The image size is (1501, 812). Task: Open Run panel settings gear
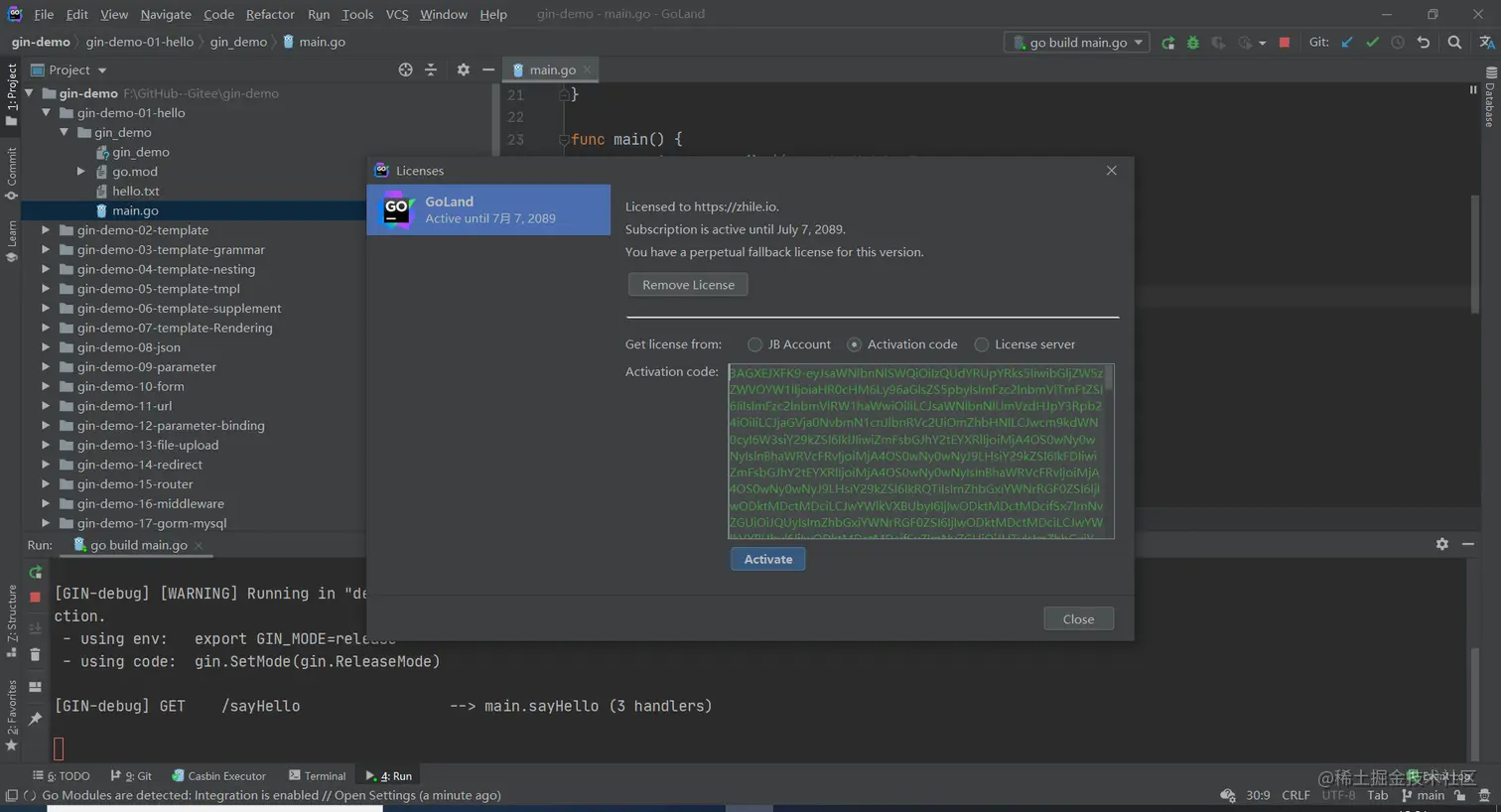(1442, 544)
